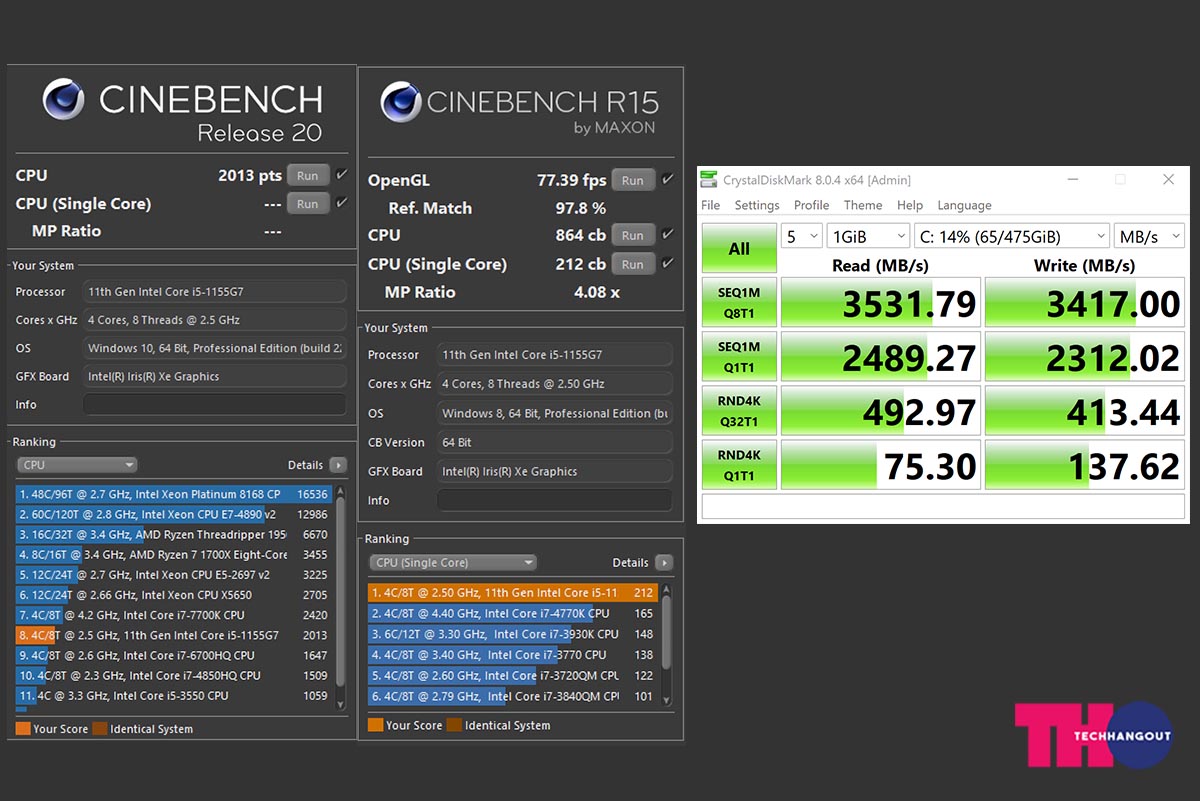Viewport: 1200px width, 801px height.
Task: Select the AMD Ryzen Threadripper ranking row
Action: point(173,535)
